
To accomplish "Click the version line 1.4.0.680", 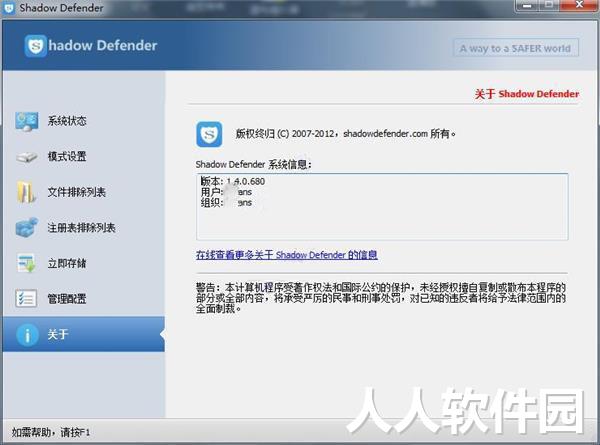I will [x=233, y=181].
